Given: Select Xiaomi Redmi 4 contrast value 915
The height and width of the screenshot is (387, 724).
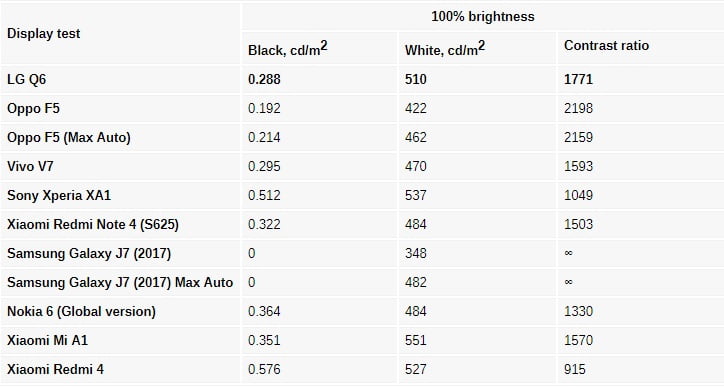Looking at the screenshot, I should coord(574,369).
